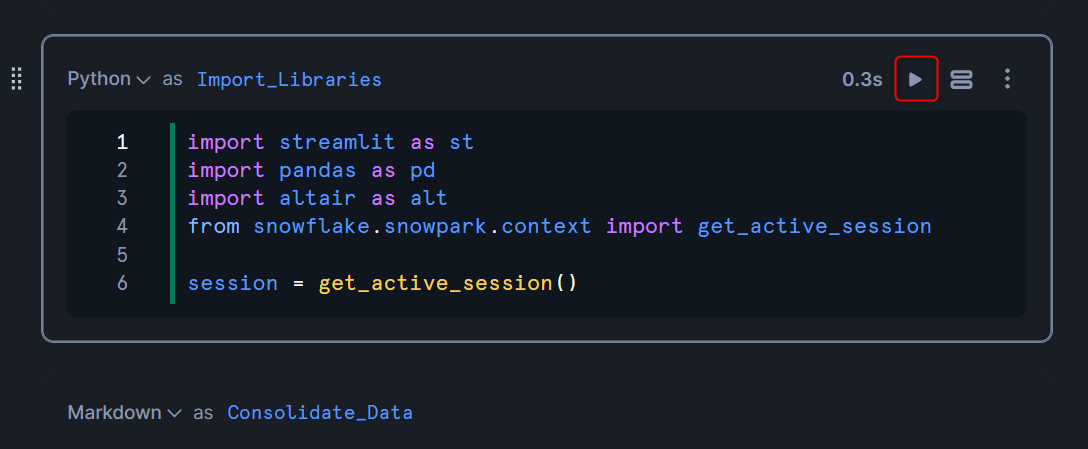Click the altair text on line 3
Image resolution: width=1088 pixels, height=449 pixels.
coord(318,198)
